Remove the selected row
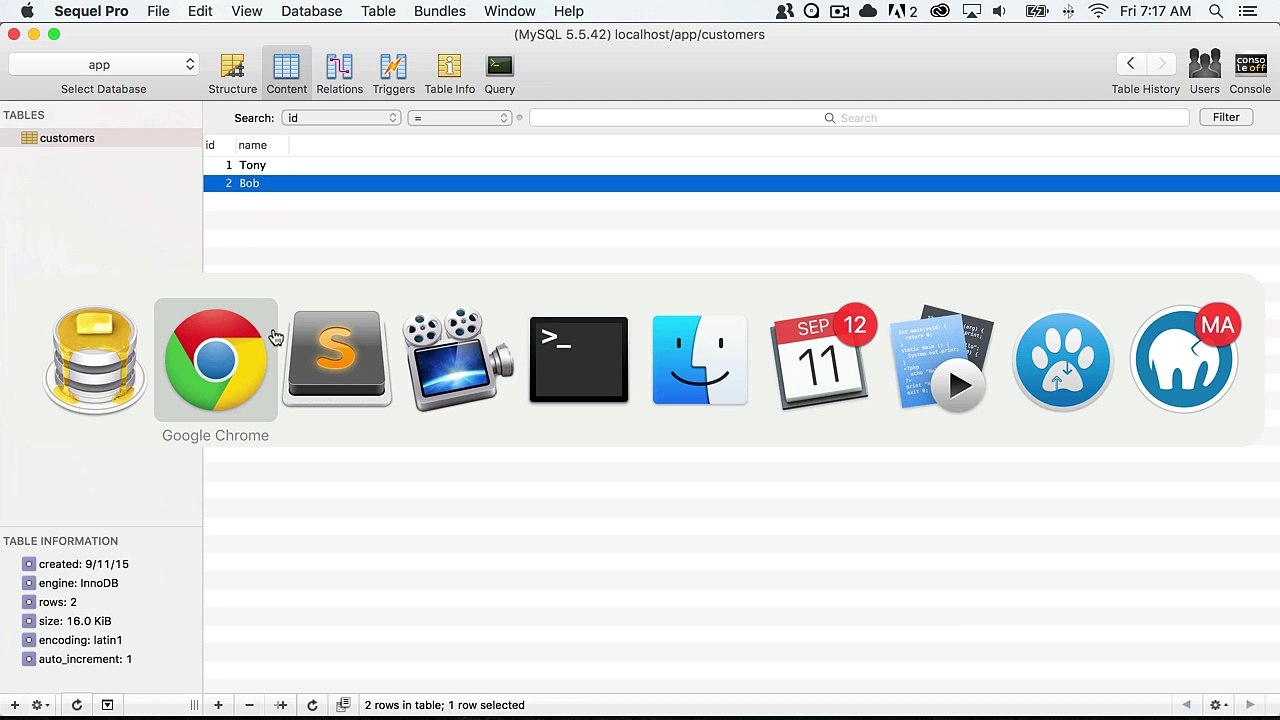The image size is (1280, 720). pos(249,705)
